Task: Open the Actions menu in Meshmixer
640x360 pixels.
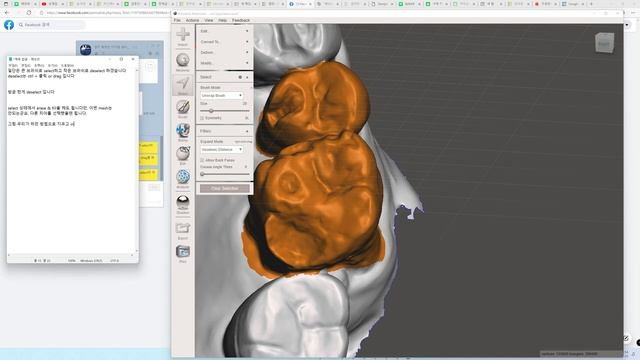Action: [x=192, y=20]
